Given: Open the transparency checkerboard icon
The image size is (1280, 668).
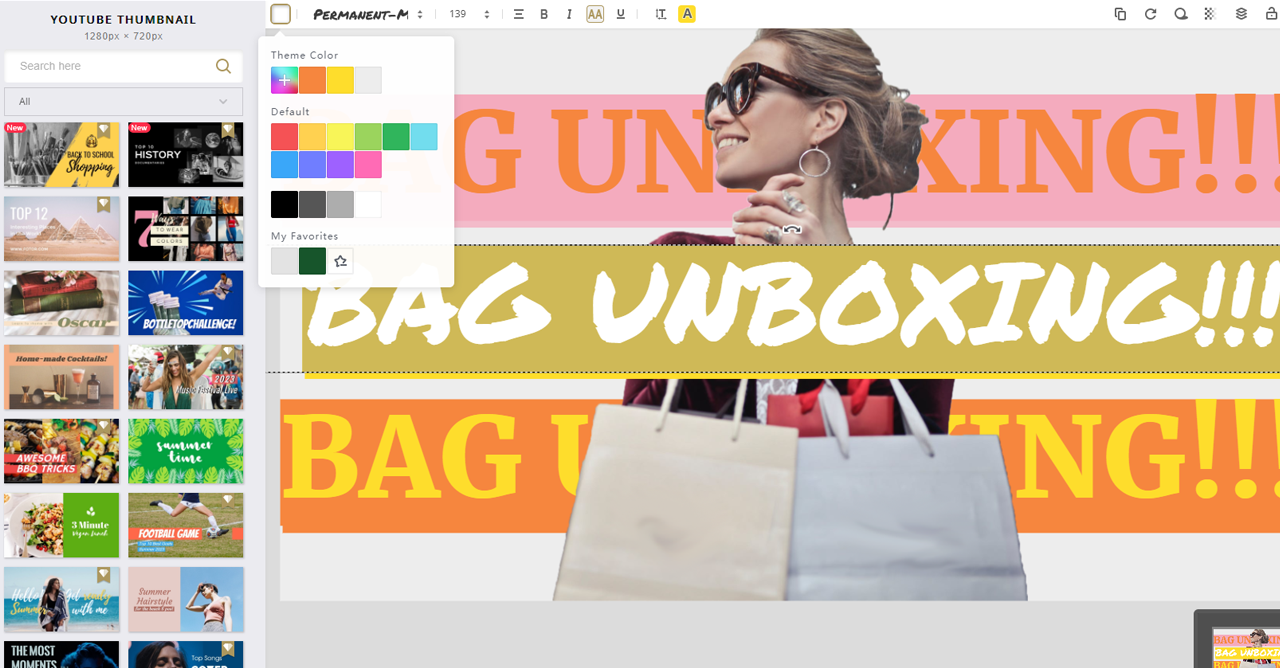Looking at the screenshot, I should [1210, 14].
